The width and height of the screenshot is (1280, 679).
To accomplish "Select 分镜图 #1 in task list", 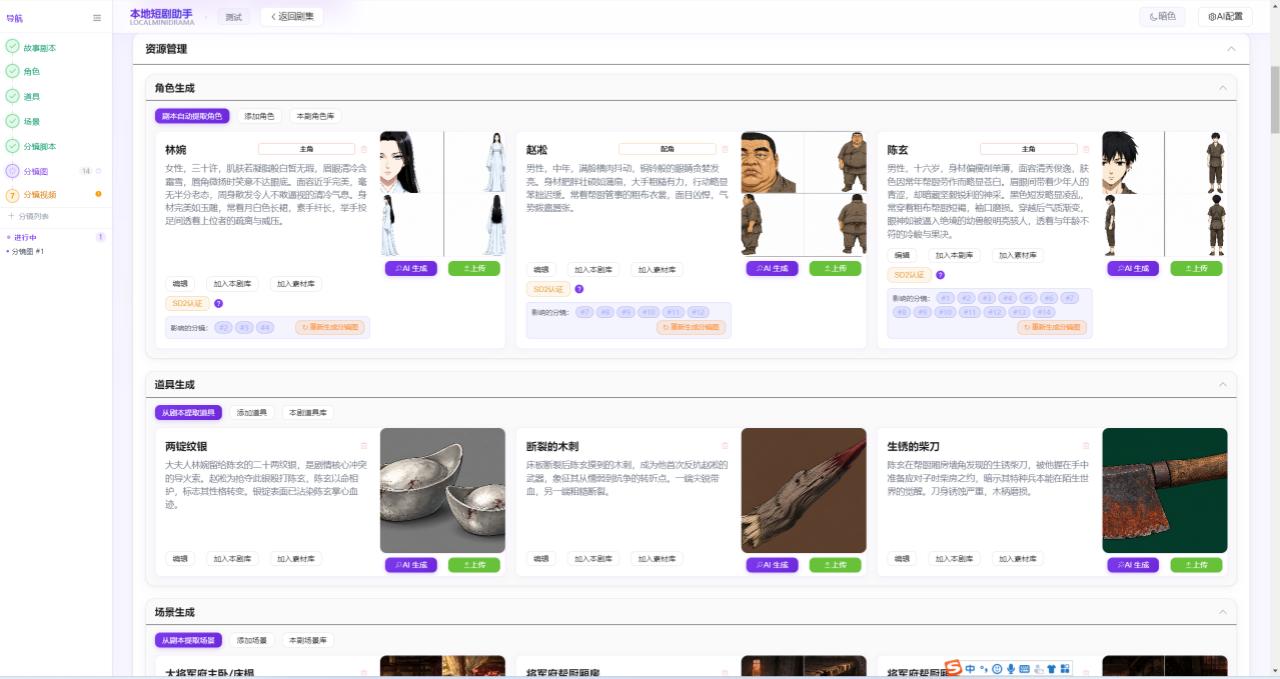I will coord(28,251).
